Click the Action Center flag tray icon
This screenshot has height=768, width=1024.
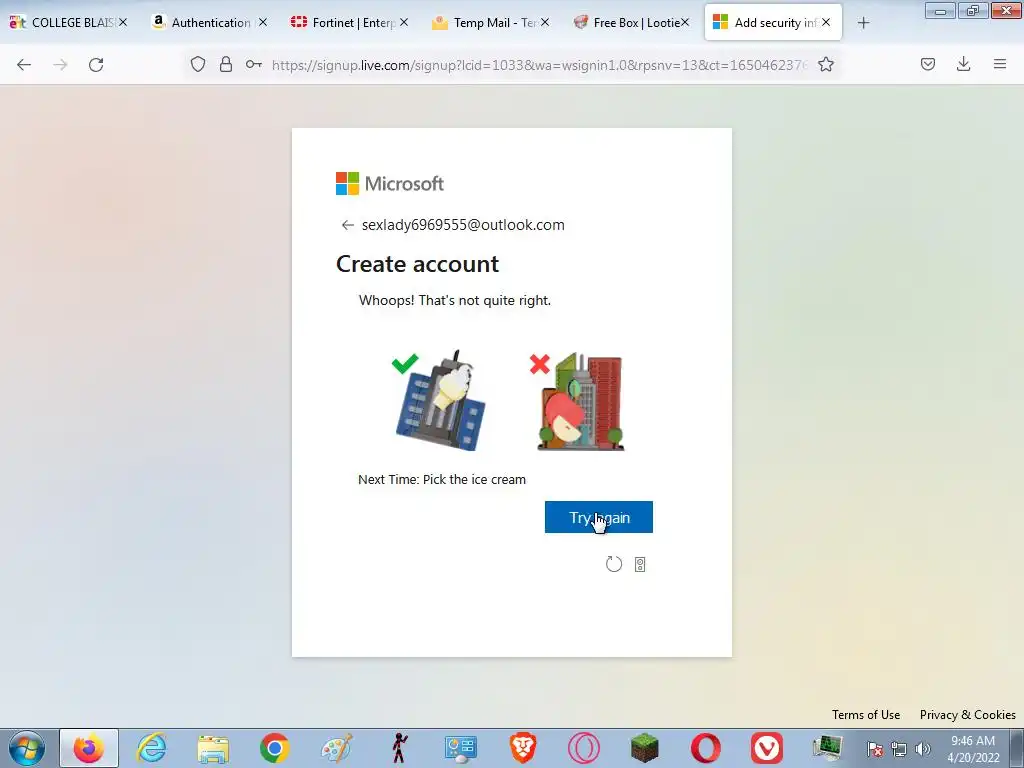[874, 749]
